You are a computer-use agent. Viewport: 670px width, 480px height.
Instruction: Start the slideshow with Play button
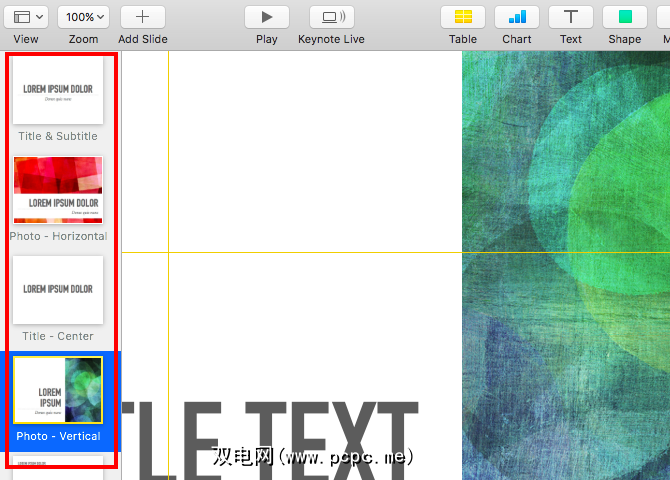tap(267, 17)
